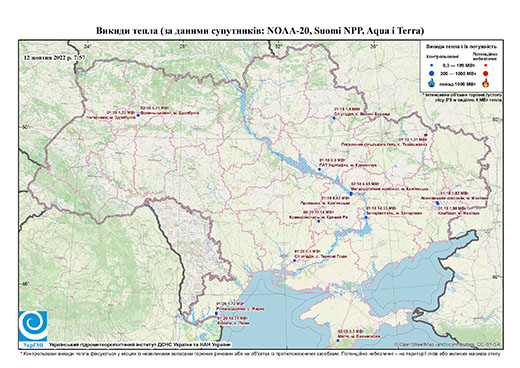520x368 pixels.
Task: Click the legend heading 'Викиди тепла і їх потужність'
Action: pyautogui.click(x=461, y=47)
